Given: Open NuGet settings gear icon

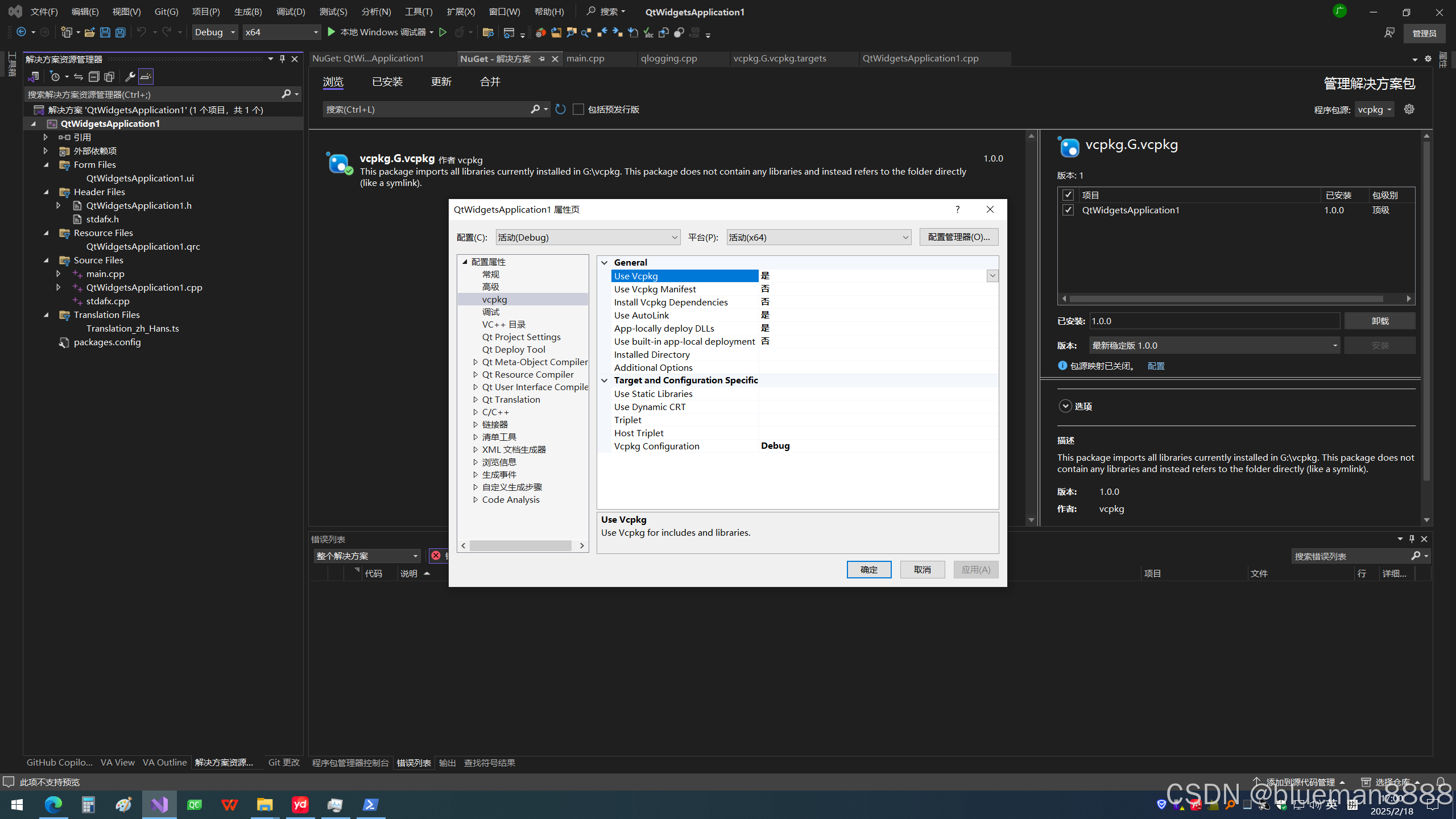Looking at the screenshot, I should (x=1409, y=109).
